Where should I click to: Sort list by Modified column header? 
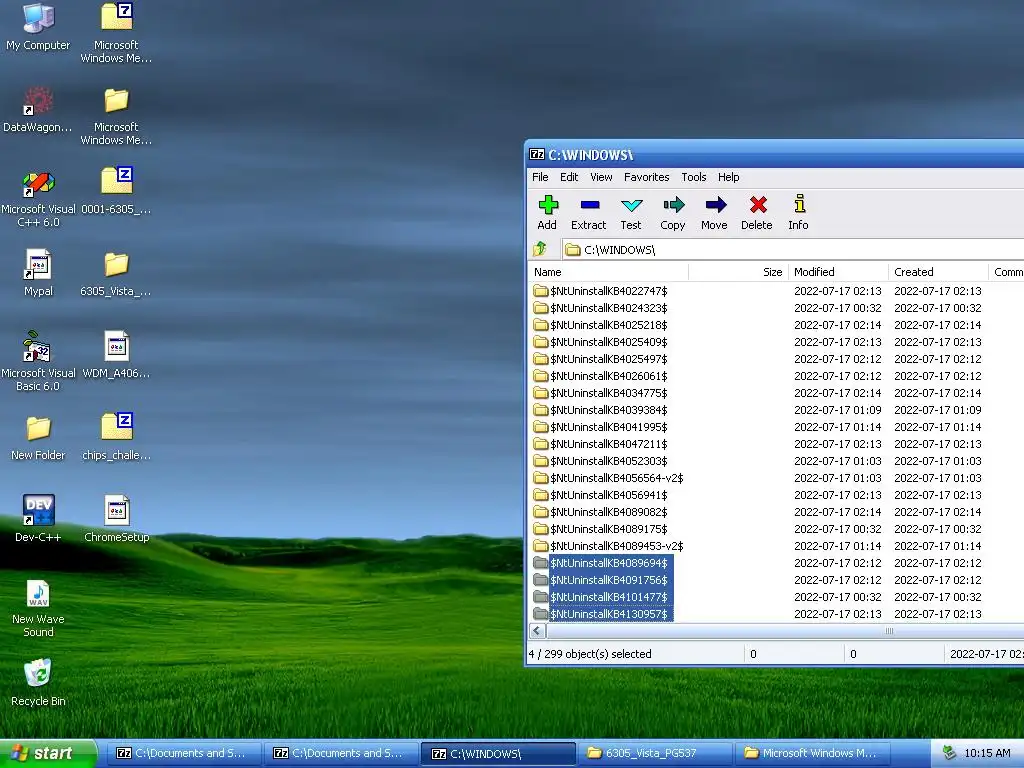(838, 272)
